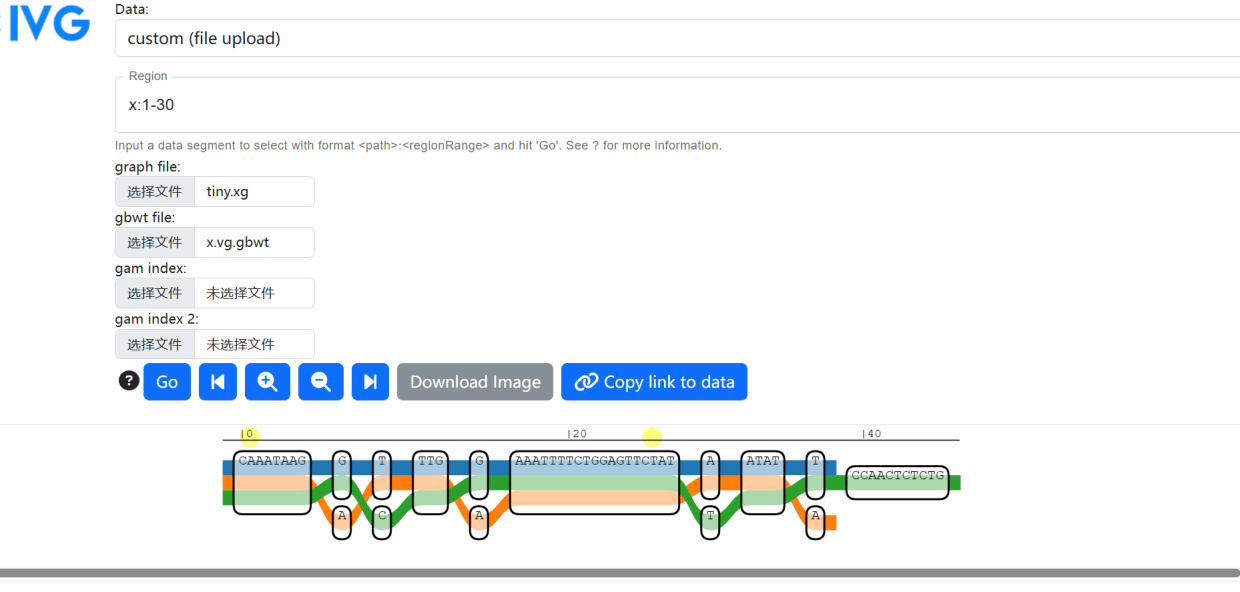Jump to the previous region with left arrow

218,382
